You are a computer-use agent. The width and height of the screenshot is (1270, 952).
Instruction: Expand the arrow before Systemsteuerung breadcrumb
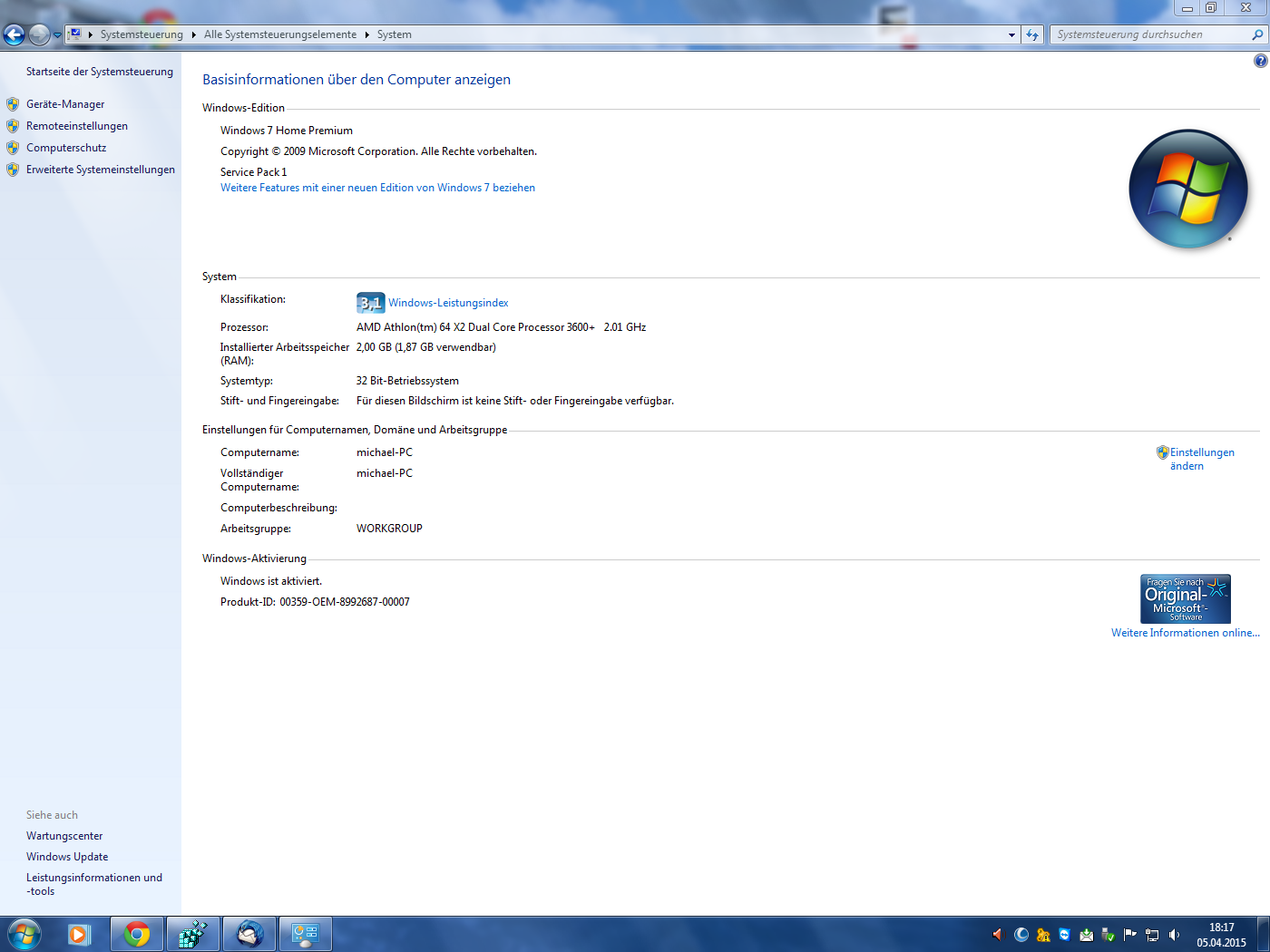coord(91,34)
